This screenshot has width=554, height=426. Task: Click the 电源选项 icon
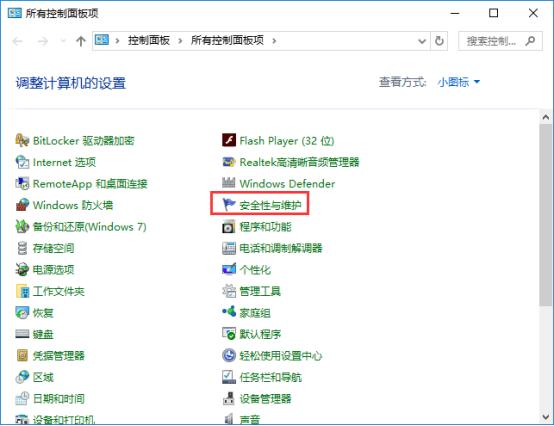pyautogui.click(x=22, y=270)
